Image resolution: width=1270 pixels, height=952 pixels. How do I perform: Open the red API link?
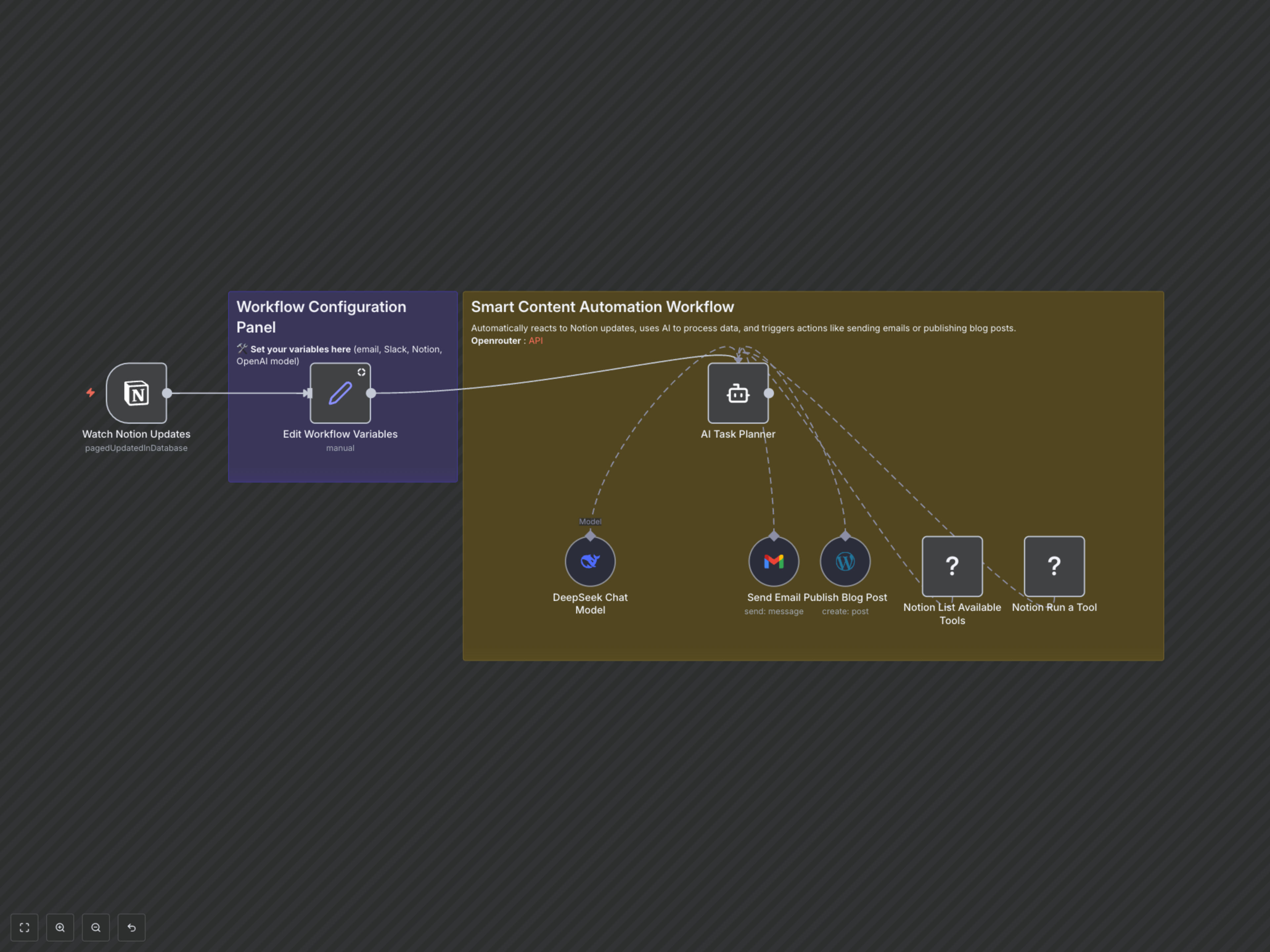535,341
